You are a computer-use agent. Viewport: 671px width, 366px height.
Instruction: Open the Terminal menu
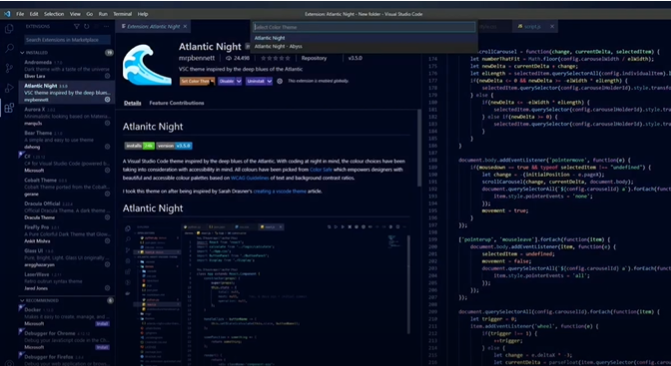(x=122, y=14)
